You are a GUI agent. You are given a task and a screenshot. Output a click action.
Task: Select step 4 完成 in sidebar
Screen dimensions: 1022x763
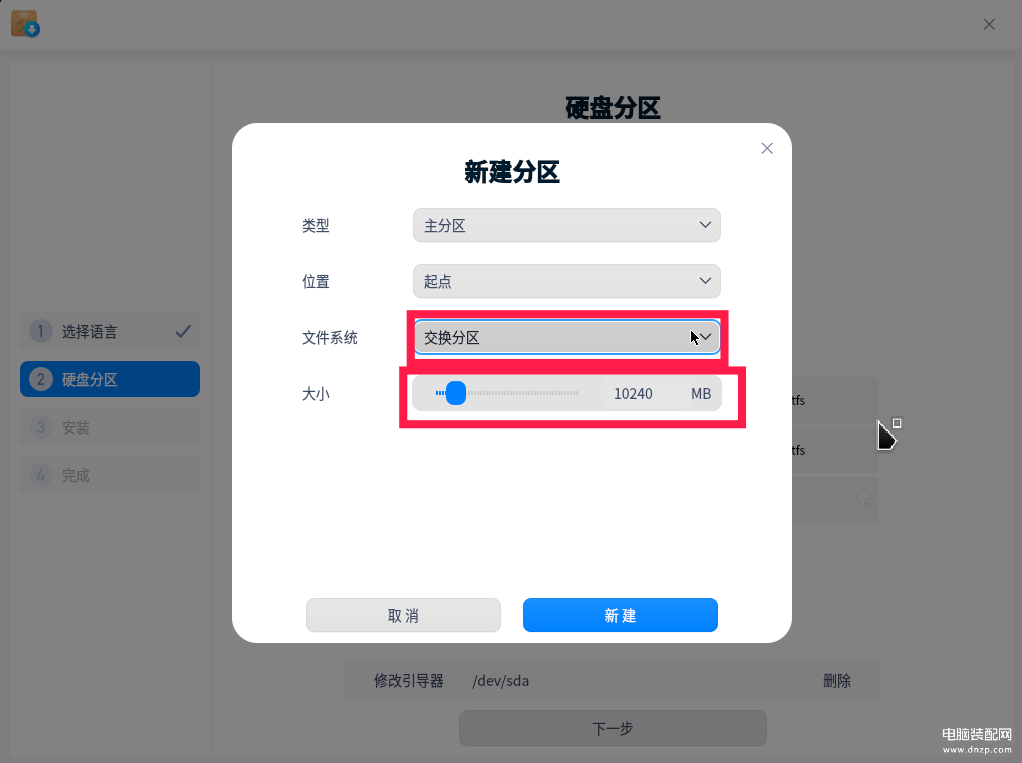[110, 475]
